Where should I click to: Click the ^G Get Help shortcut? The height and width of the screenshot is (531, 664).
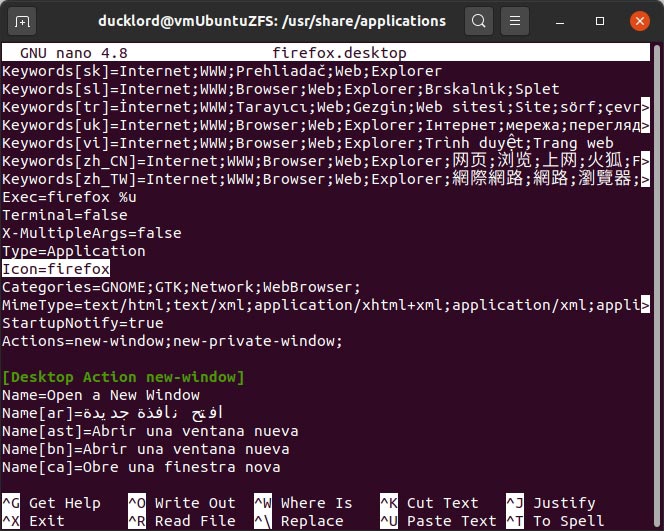(x=52, y=503)
